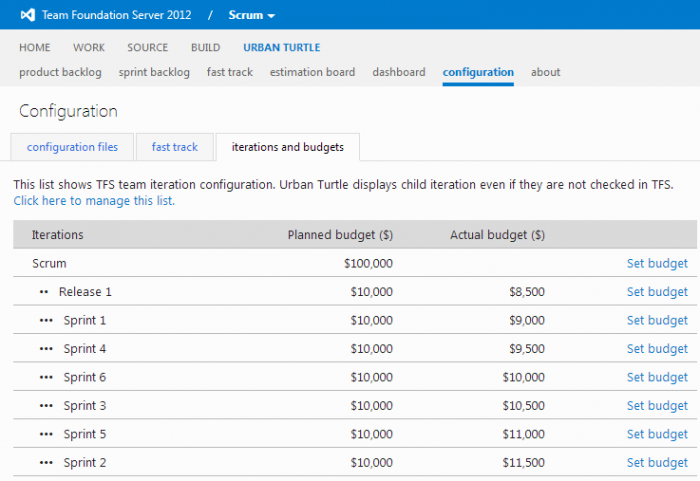The image size is (700, 481).
Task: Open the Scrum project dropdown
Action: coord(252,15)
